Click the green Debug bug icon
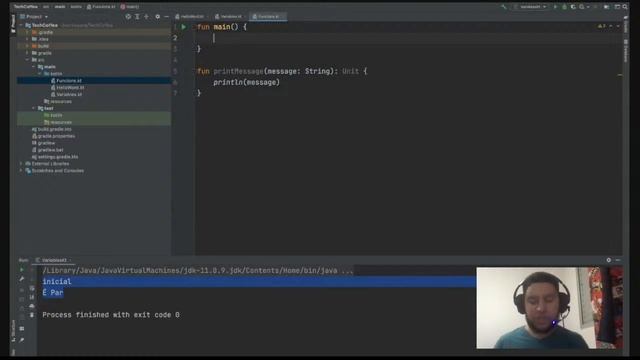Screen dimensions: 640x360 coord(564,7)
